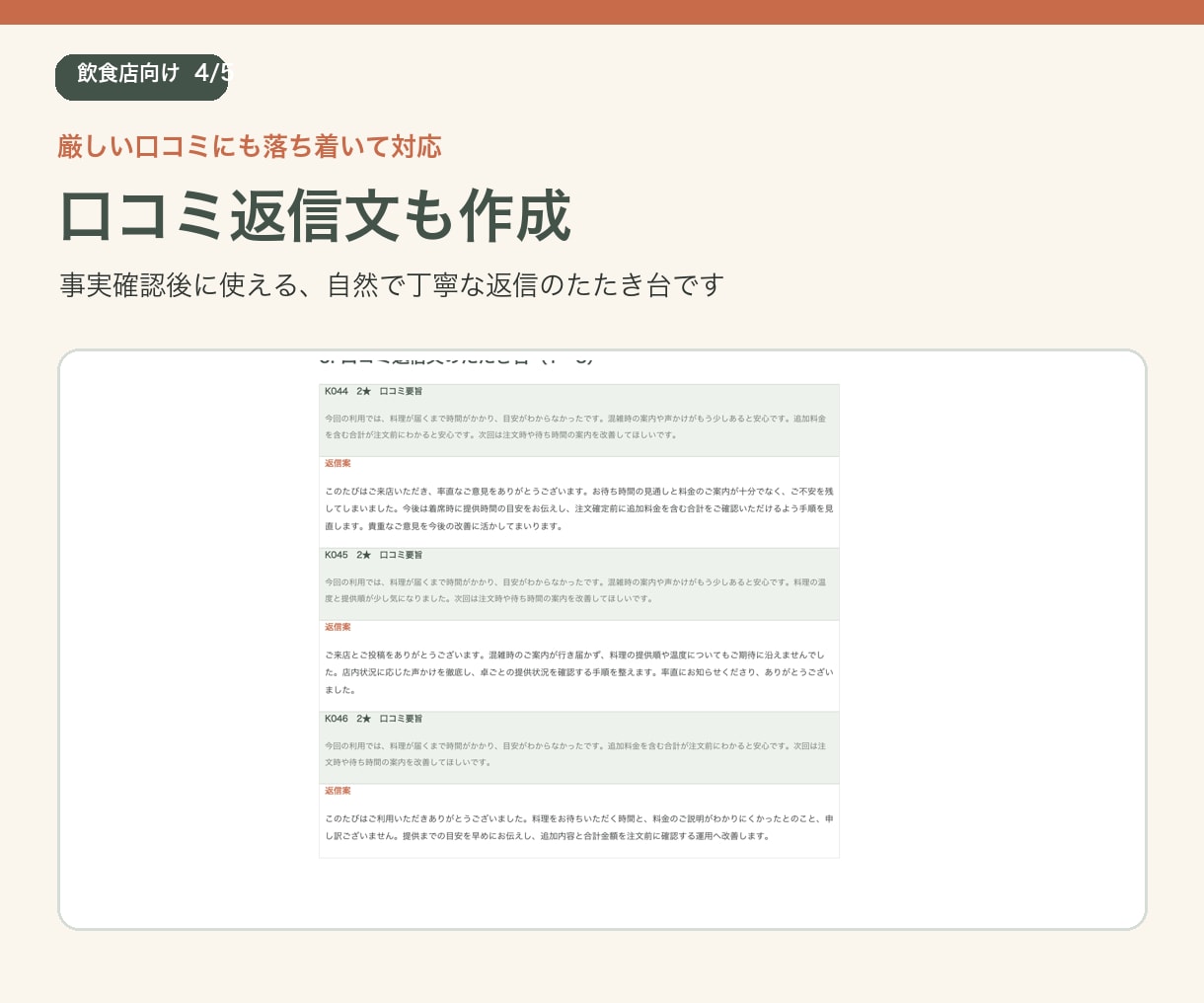Click the K045 2★ 口コミ要旨 header

(x=374, y=555)
